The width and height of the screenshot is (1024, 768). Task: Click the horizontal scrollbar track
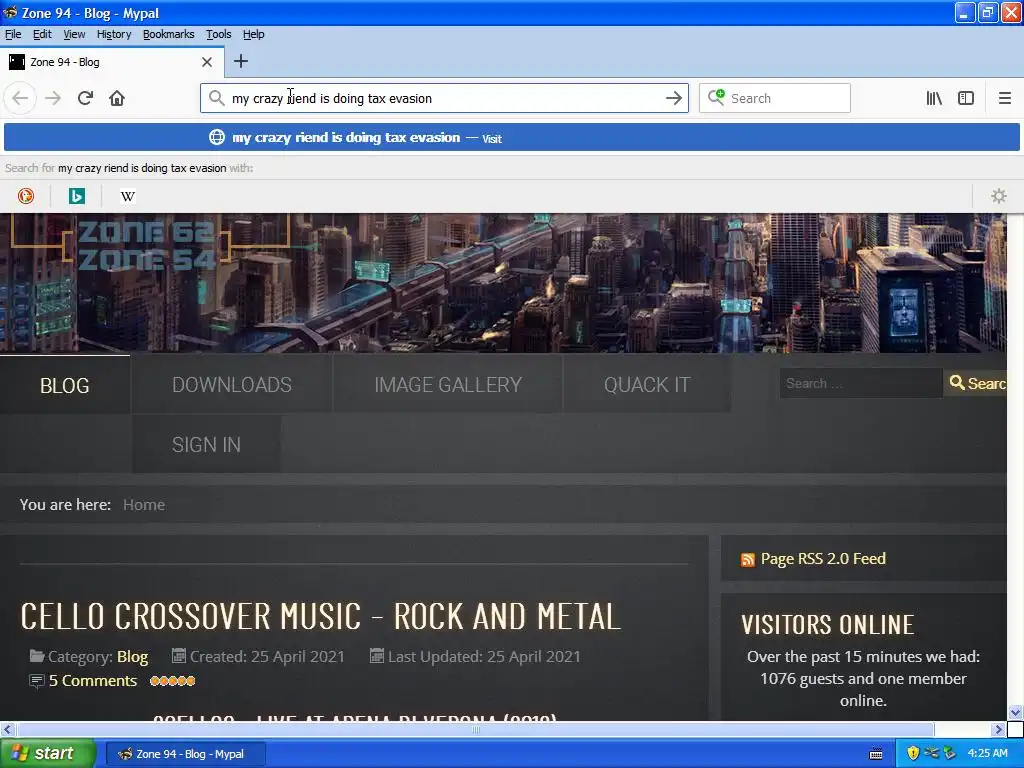tap(475, 729)
